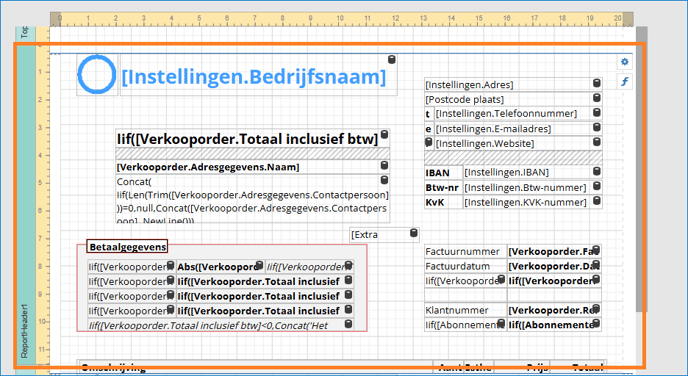688x376 pixels.
Task: Select the [Instellingen.KVK-nummer] field
Action: pyautogui.click(x=533, y=202)
